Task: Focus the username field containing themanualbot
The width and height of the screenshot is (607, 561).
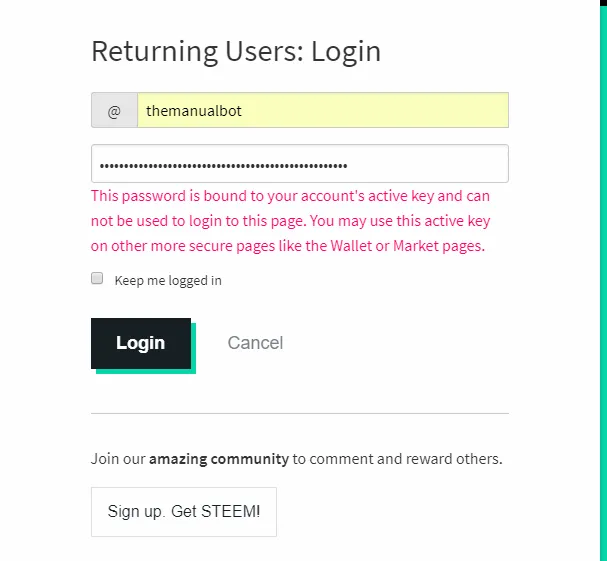Action: coord(323,110)
